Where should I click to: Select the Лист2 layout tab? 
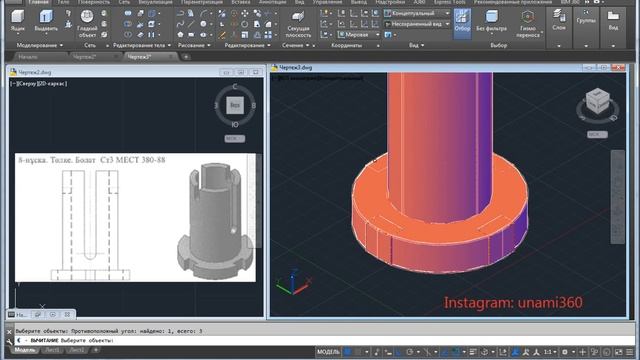[77, 350]
